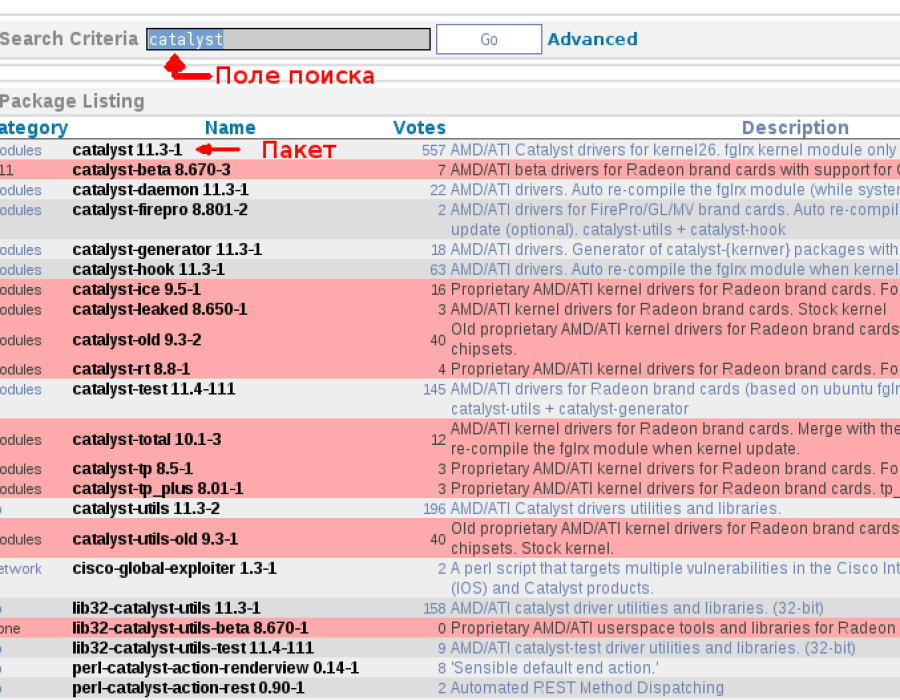Click the Package Listing heading

click(x=72, y=101)
